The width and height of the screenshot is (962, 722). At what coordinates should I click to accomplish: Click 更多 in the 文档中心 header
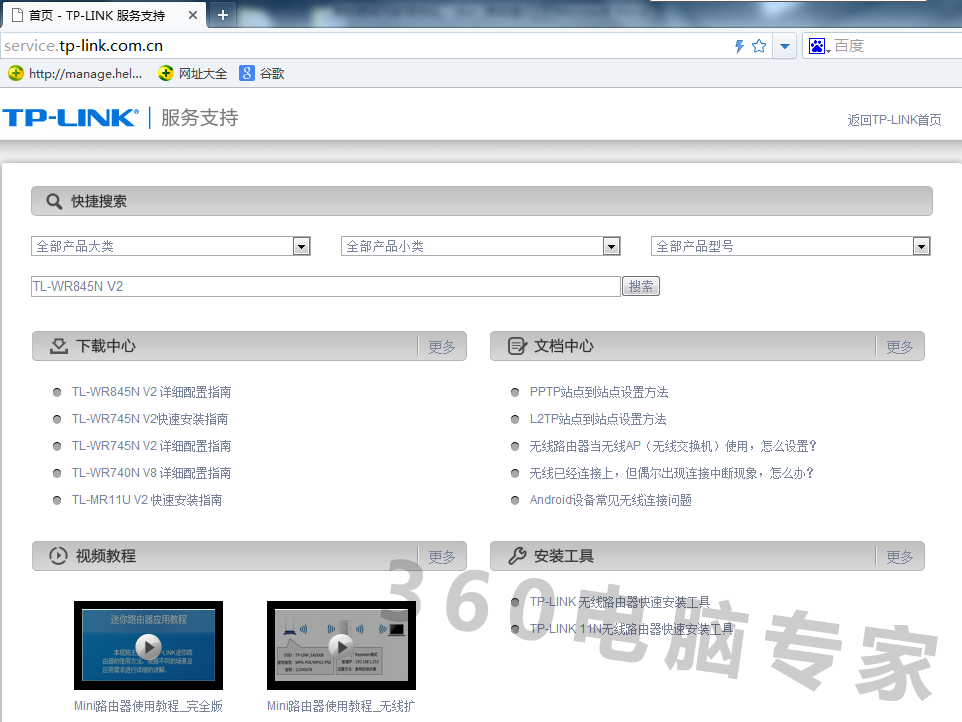(x=899, y=347)
